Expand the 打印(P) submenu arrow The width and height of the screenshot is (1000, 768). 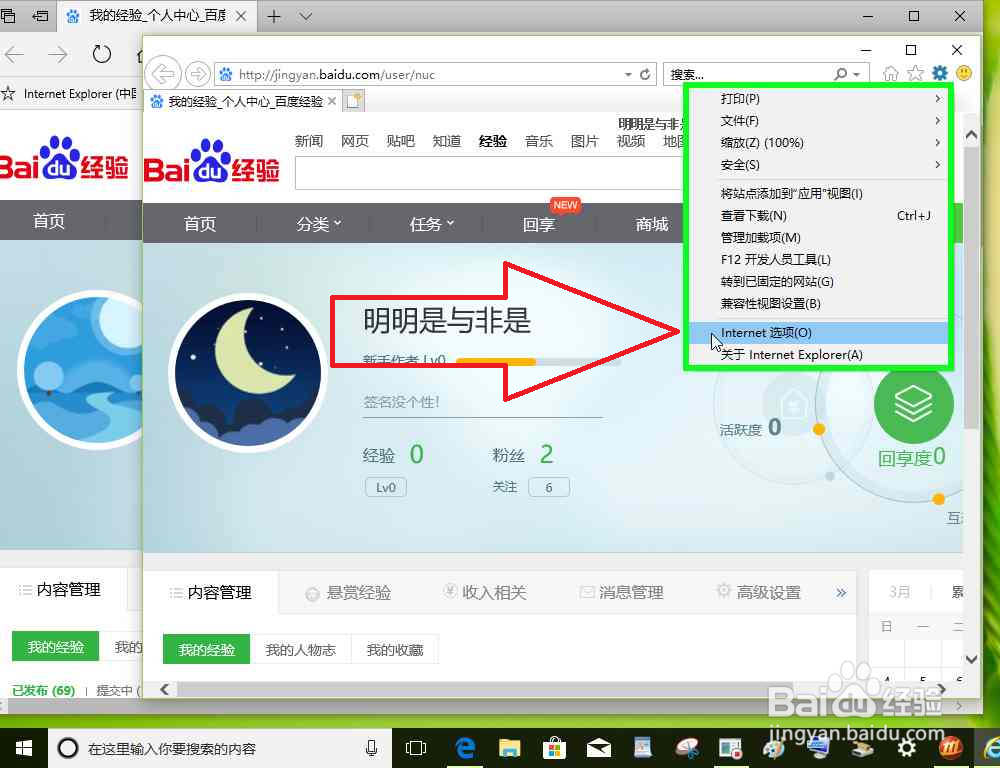(x=938, y=99)
